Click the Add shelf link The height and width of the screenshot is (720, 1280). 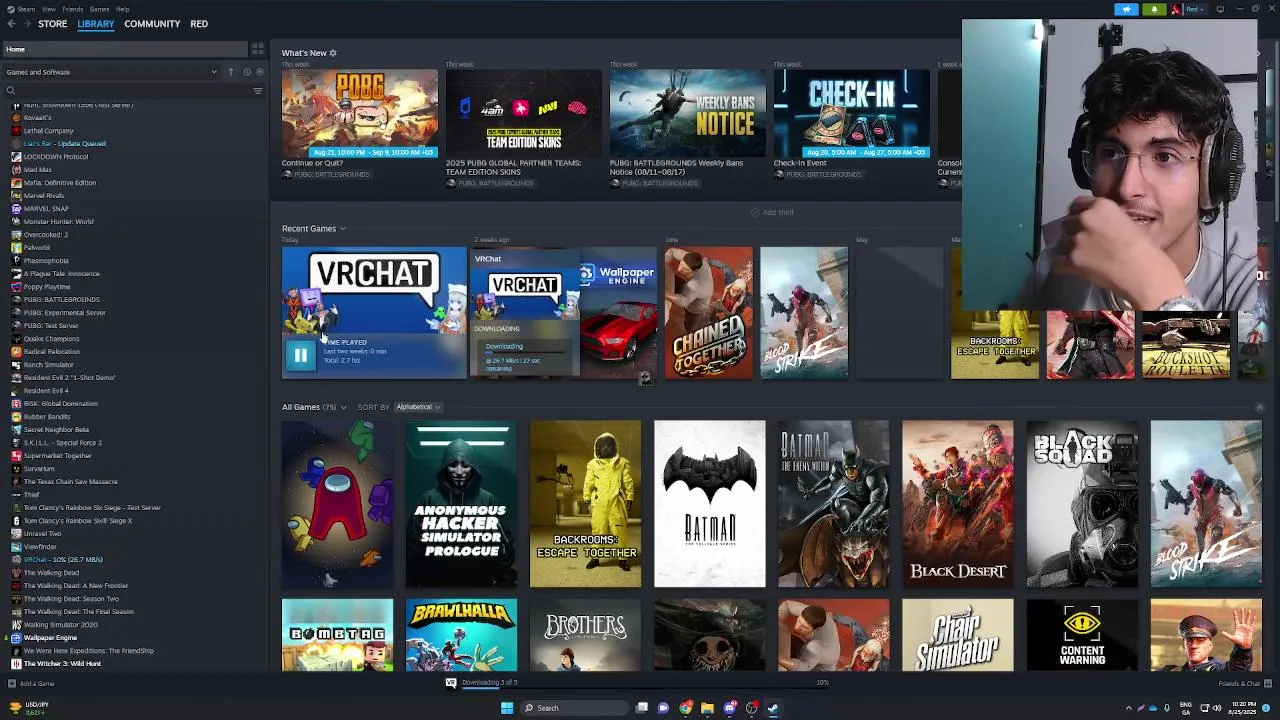click(x=772, y=212)
